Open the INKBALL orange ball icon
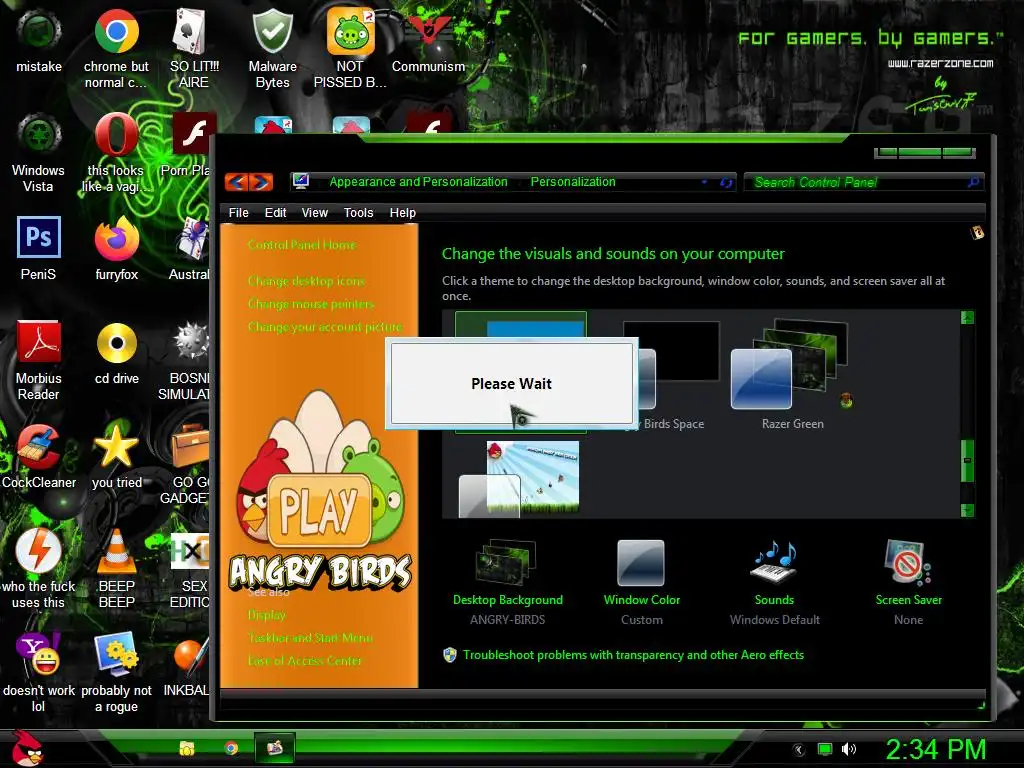 point(191,656)
